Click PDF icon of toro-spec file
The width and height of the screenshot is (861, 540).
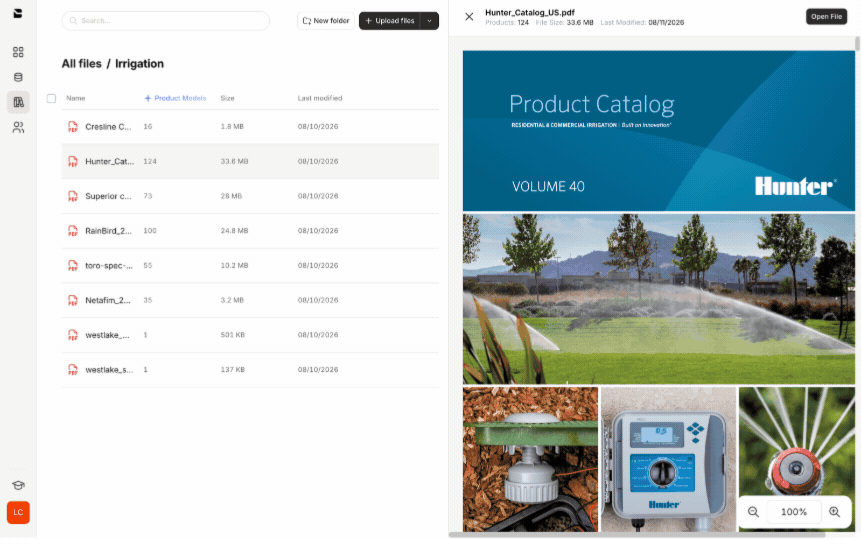pyautogui.click(x=72, y=265)
